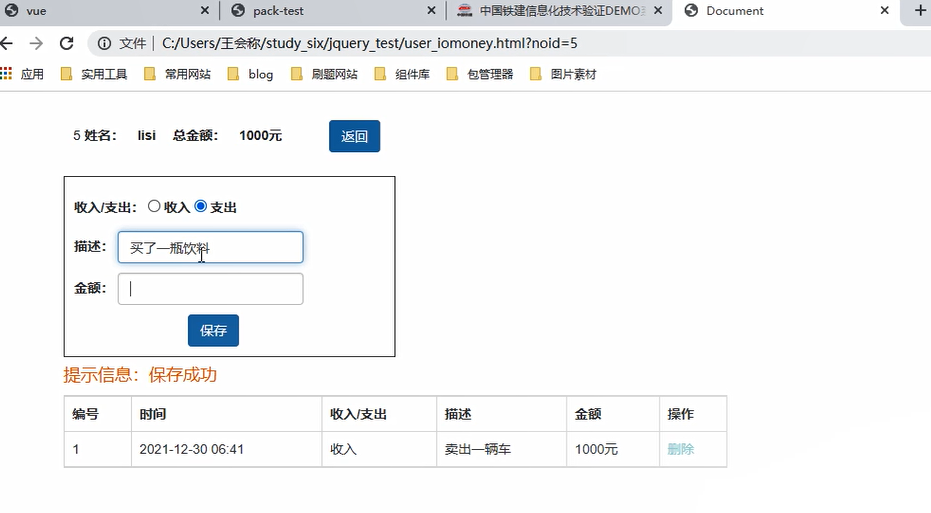931x513 pixels.
Task: Click the name value lisi
Action: coord(147,135)
